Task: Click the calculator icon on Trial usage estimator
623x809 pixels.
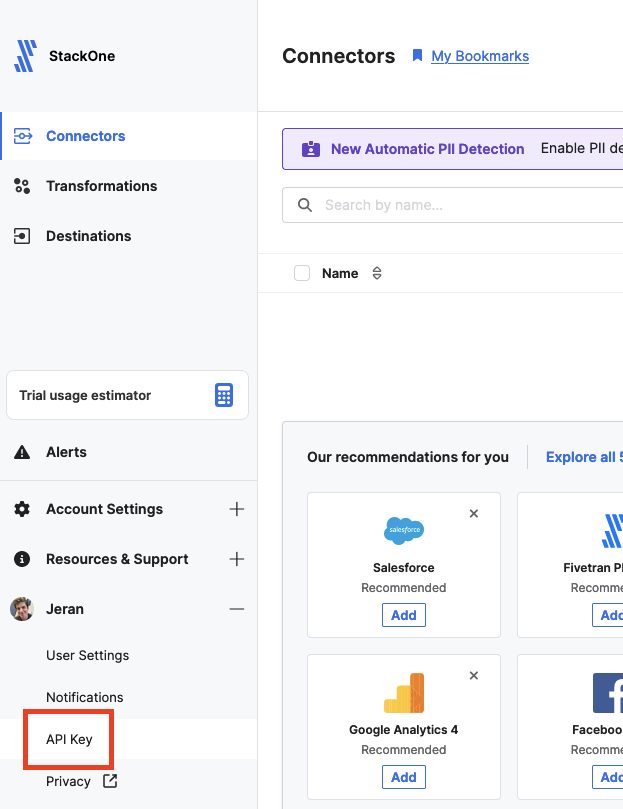Action: [224, 395]
